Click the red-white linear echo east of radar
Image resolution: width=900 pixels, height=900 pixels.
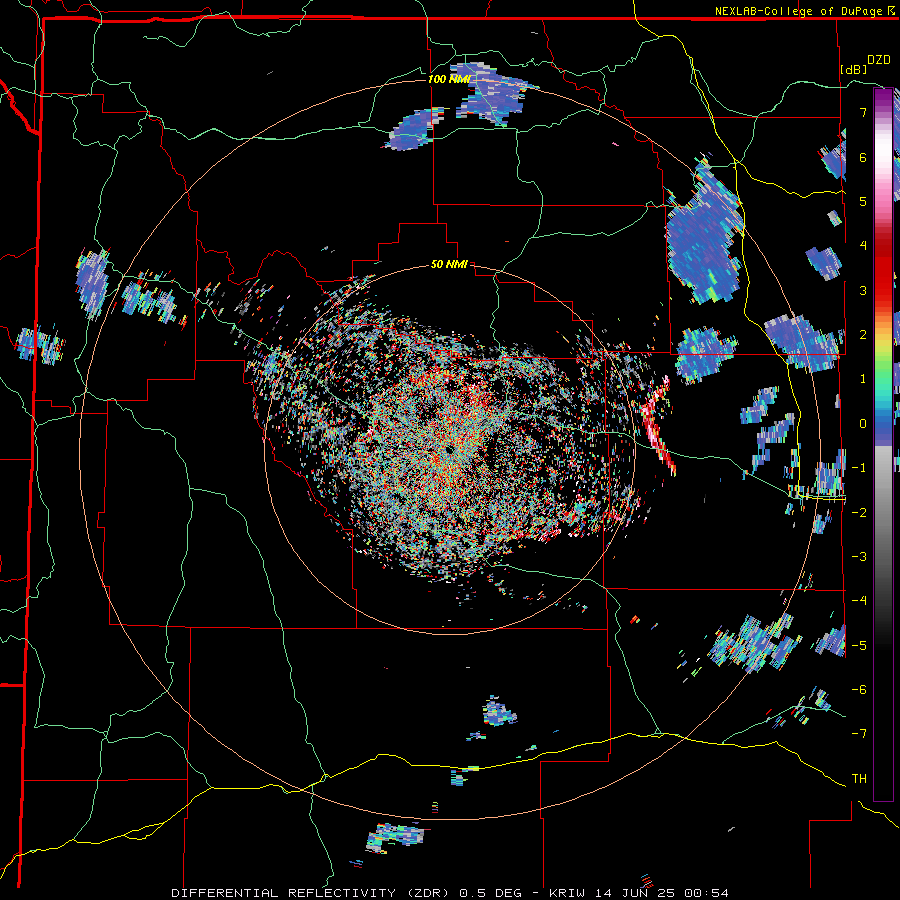click(x=658, y=425)
